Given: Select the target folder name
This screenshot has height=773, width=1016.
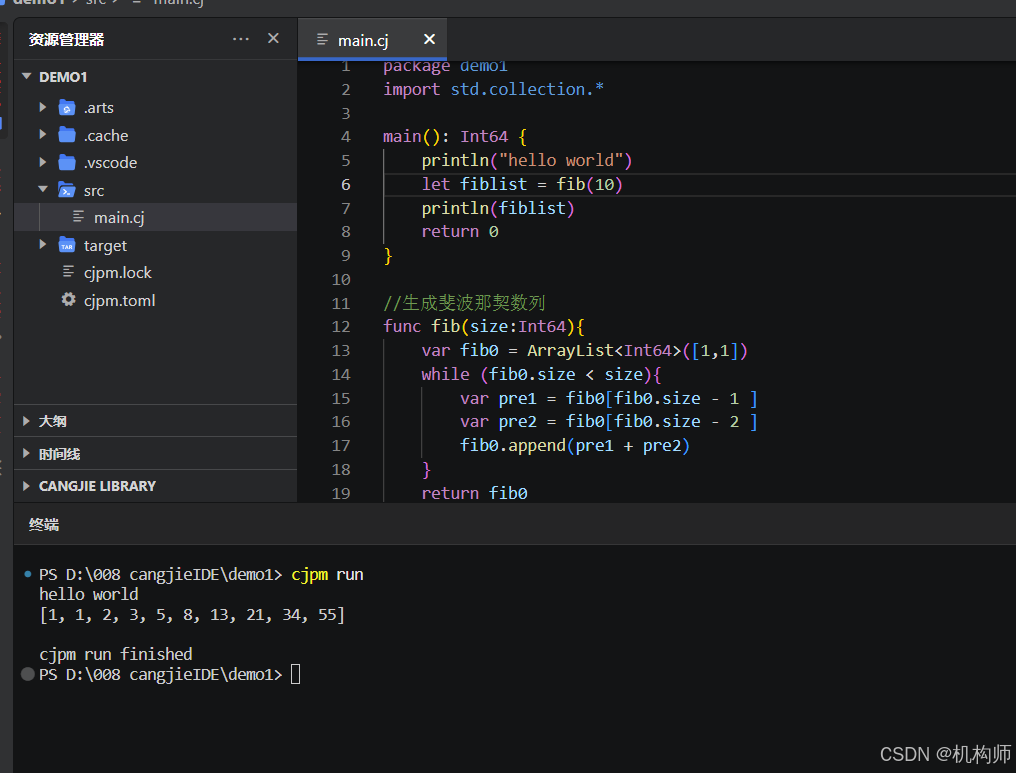Looking at the screenshot, I should 105,246.
